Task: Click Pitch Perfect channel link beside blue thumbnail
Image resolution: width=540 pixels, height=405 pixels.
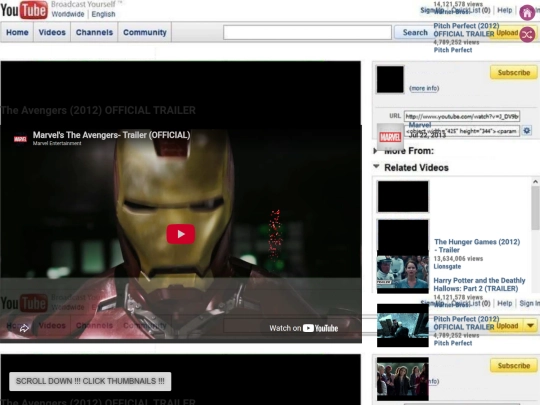Action: click(x=453, y=343)
